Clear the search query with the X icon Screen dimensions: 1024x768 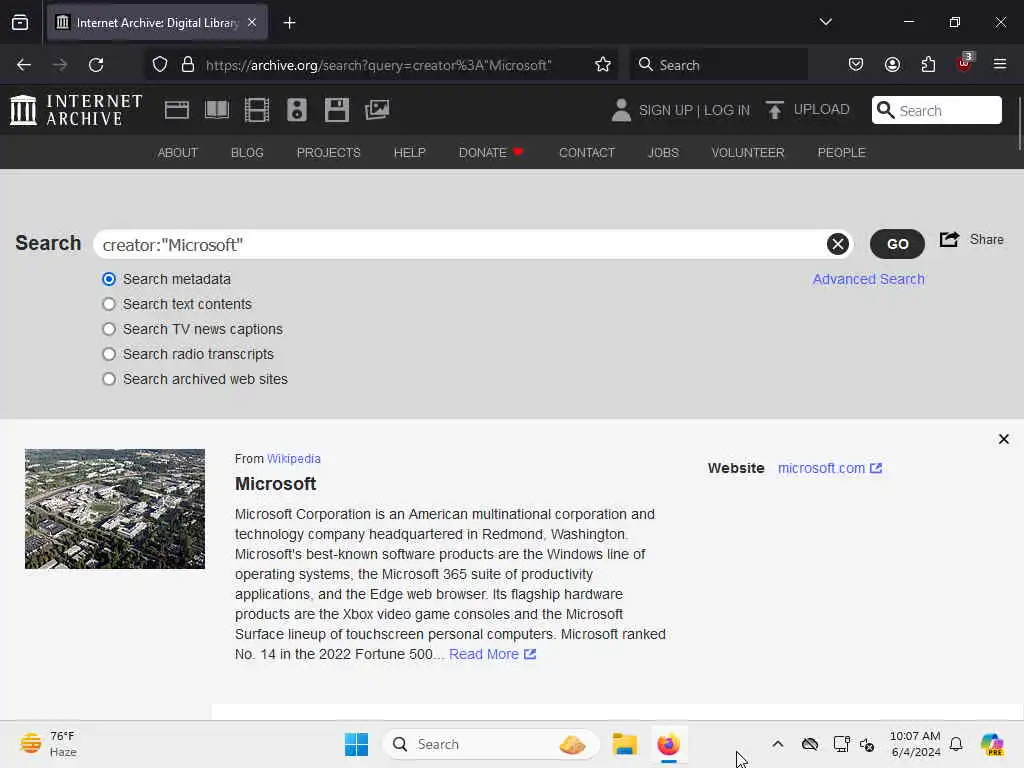pyautogui.click(x=838, y=244)
